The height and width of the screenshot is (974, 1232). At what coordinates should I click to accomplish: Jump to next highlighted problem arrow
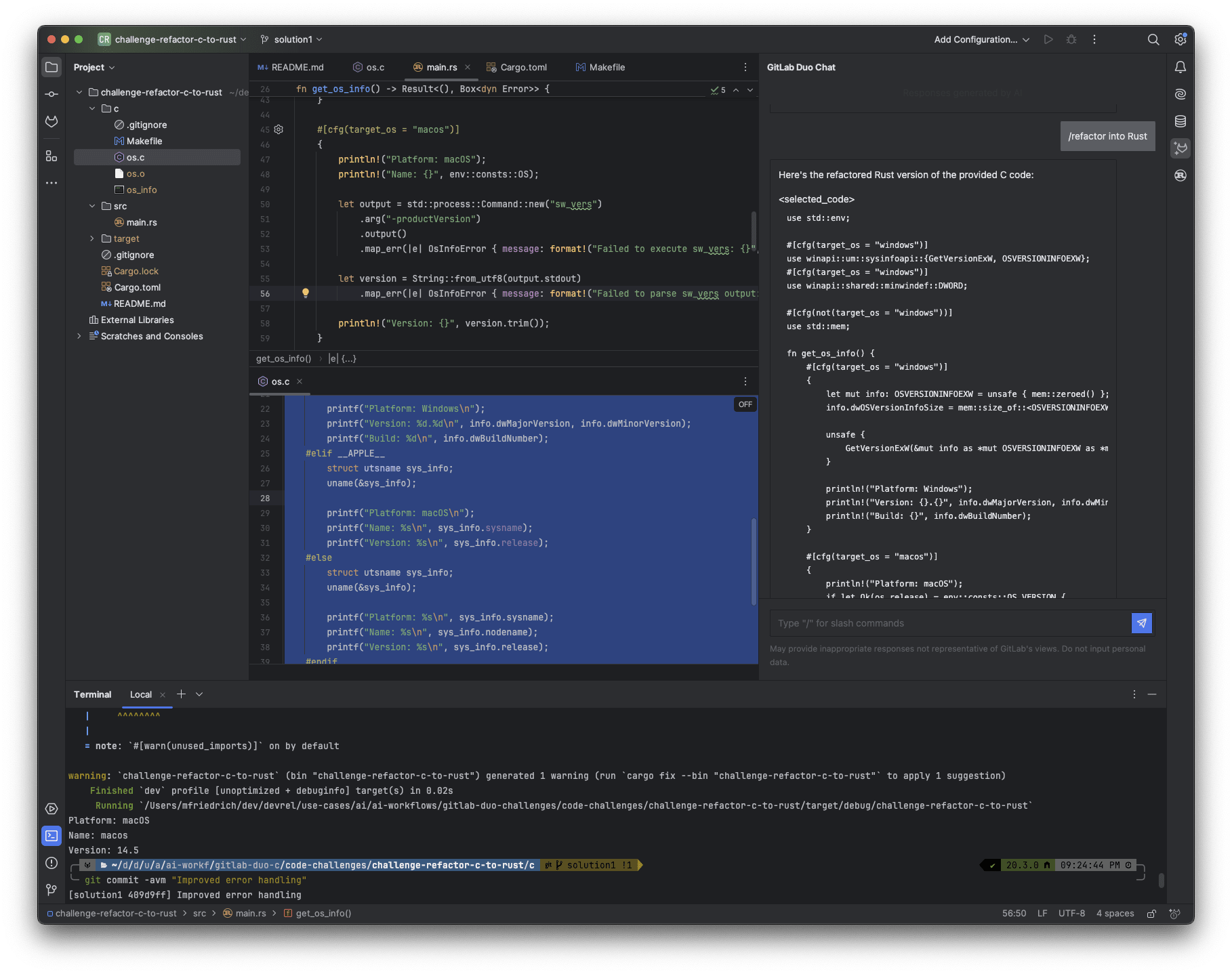[x=750, y=89]
